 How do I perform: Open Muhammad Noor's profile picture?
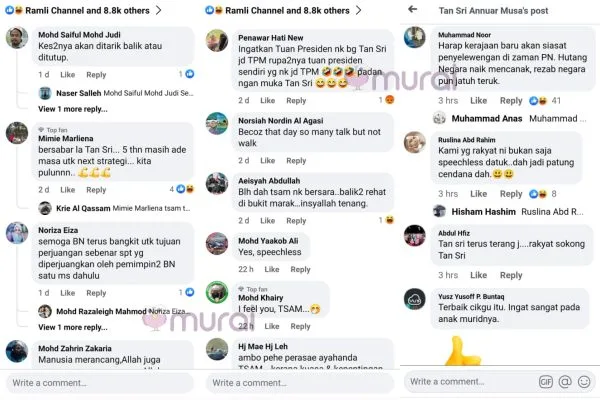(415, 38)
